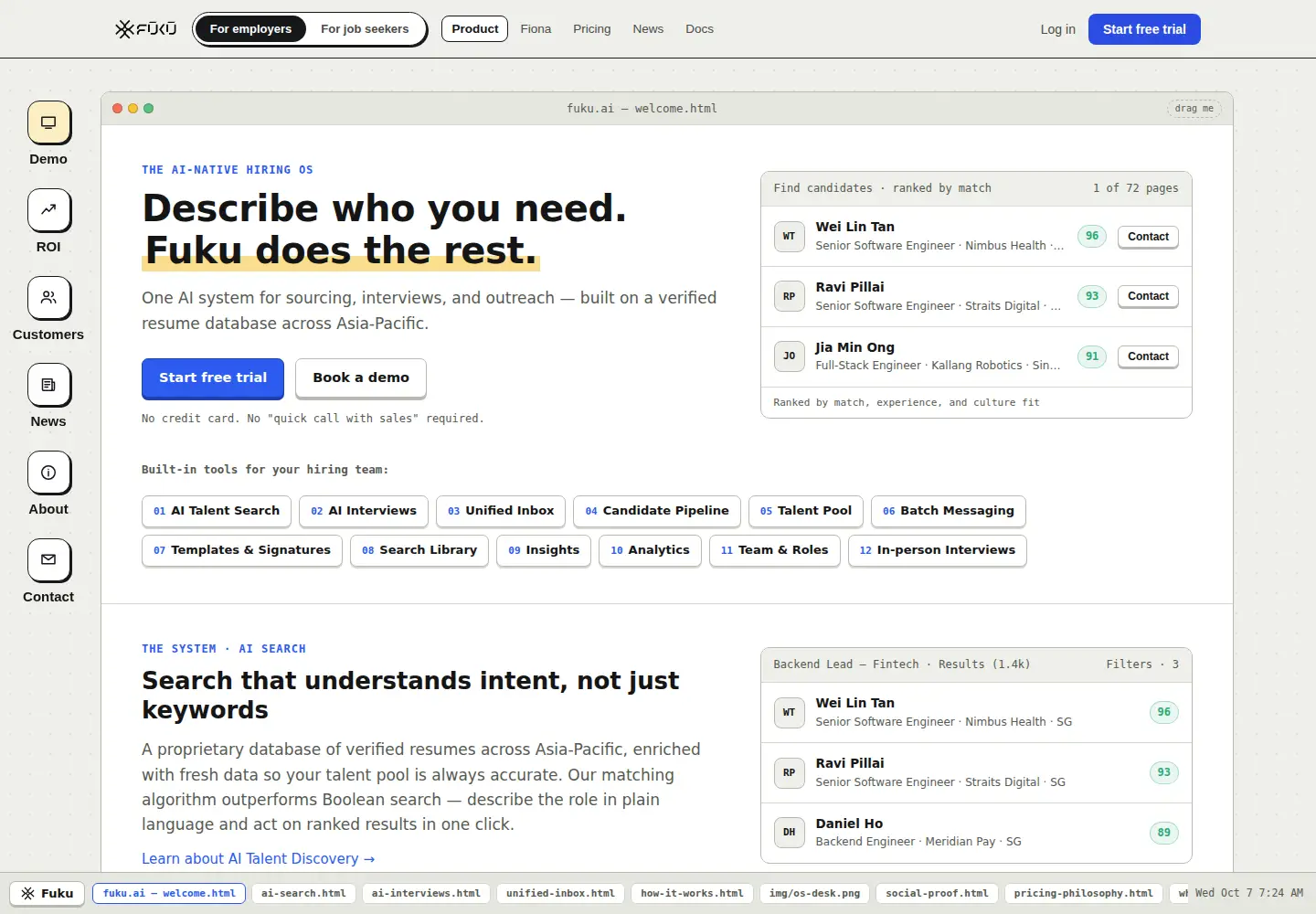Click the drag me handle

click(x=1194, y=109)
